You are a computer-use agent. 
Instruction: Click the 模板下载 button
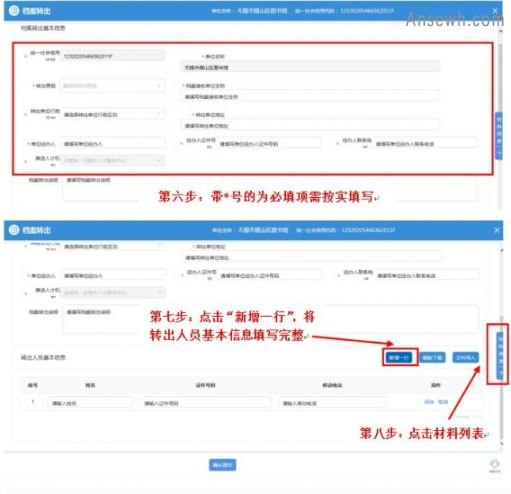[x=432, y=357]
